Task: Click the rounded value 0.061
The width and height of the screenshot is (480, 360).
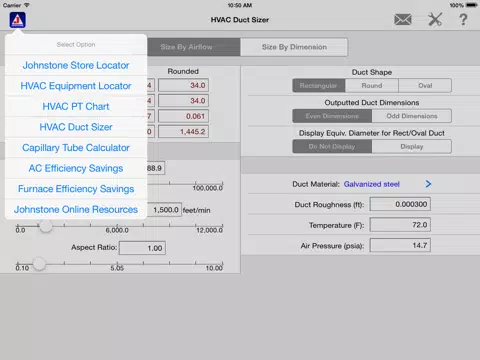Action: point(183,116)
